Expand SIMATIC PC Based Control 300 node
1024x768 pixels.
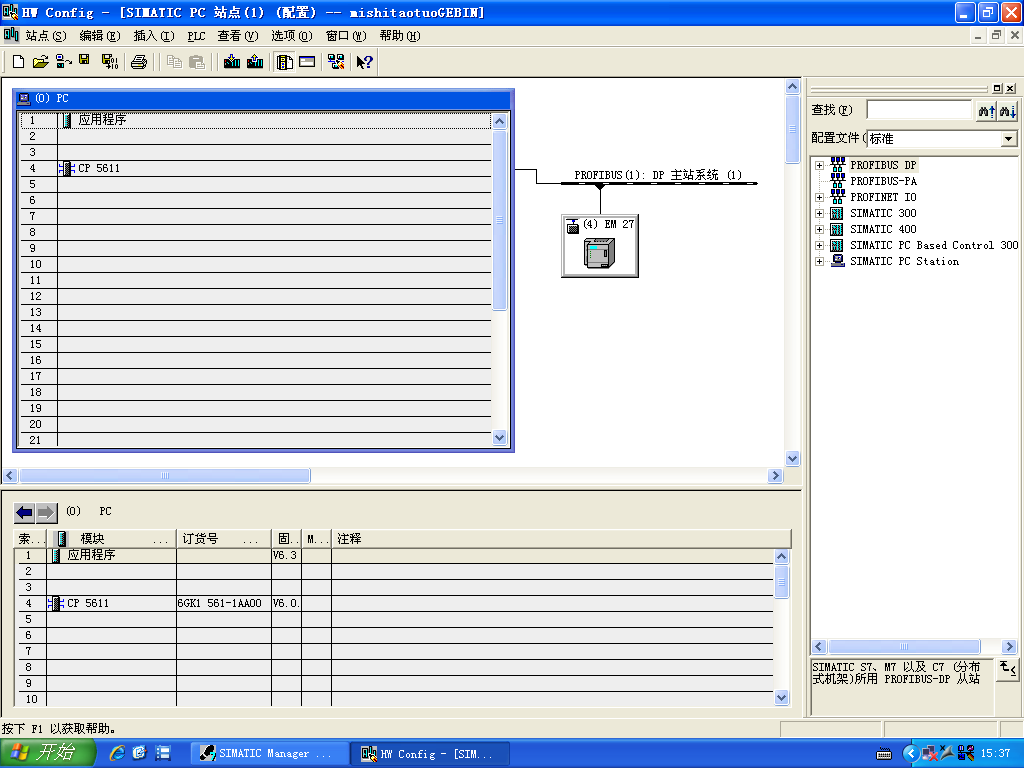pyautogui.click(x=820, y=246)
